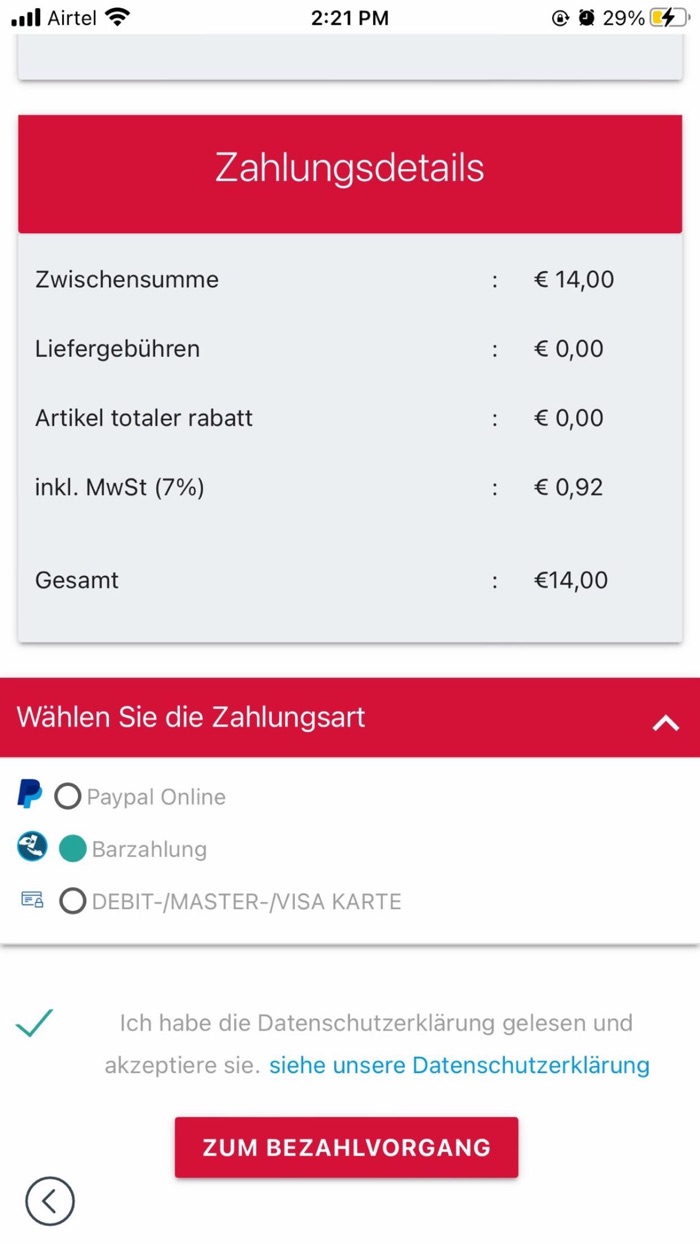Tap the clock time in status bar
The width and height of the screenshot is (700, 1244).
350,17
